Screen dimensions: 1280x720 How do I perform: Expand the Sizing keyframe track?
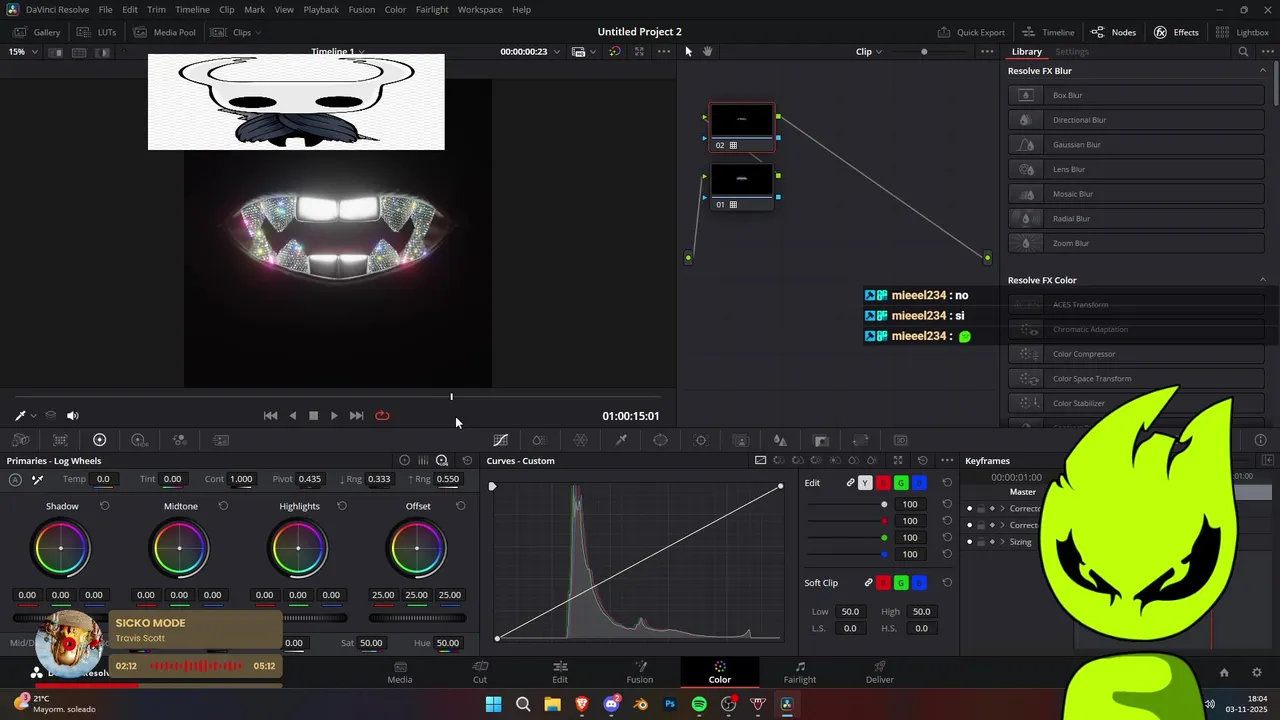pyautogui.click(x=1003, y=542)
